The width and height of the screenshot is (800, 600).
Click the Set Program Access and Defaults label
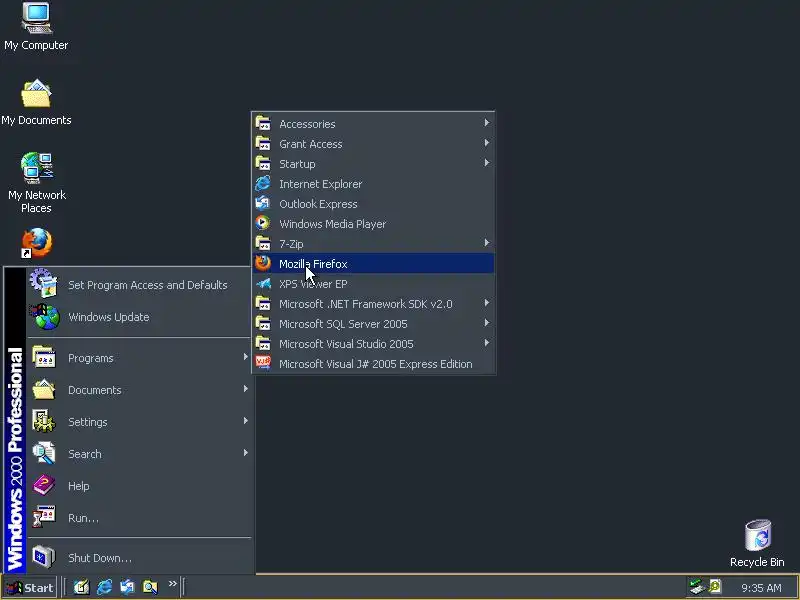pyautogui.click(x=147, y=285)
